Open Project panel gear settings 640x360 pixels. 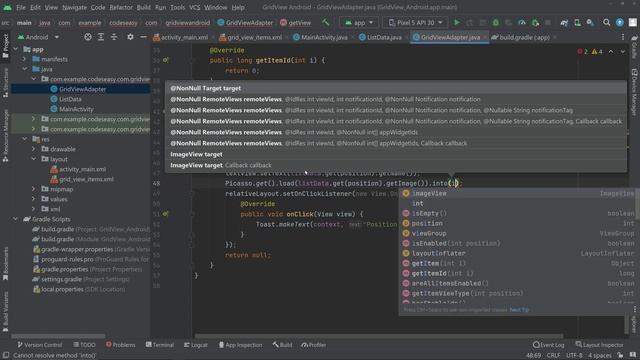click(130, 37)
